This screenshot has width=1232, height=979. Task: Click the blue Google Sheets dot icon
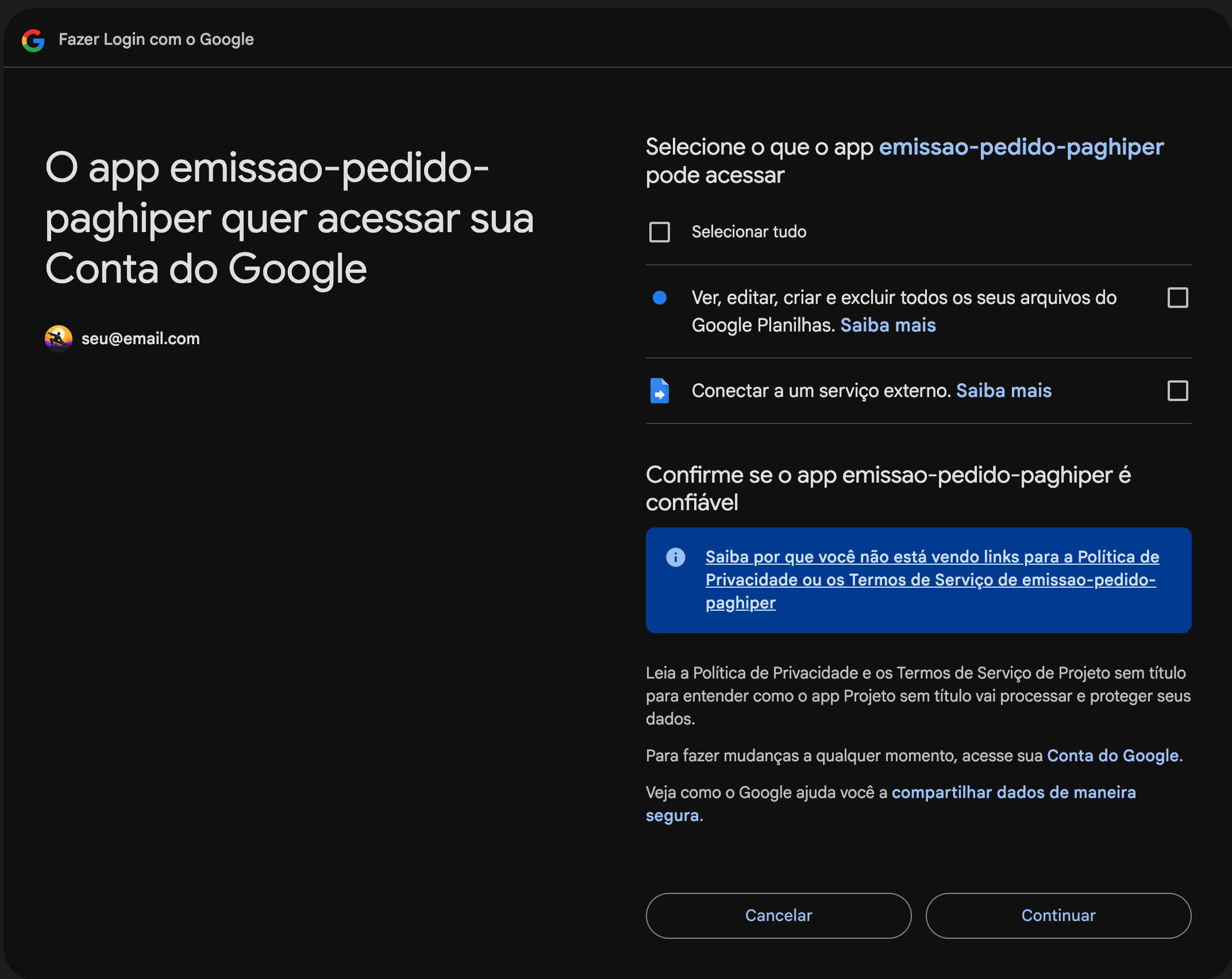[x=660, y=298]
